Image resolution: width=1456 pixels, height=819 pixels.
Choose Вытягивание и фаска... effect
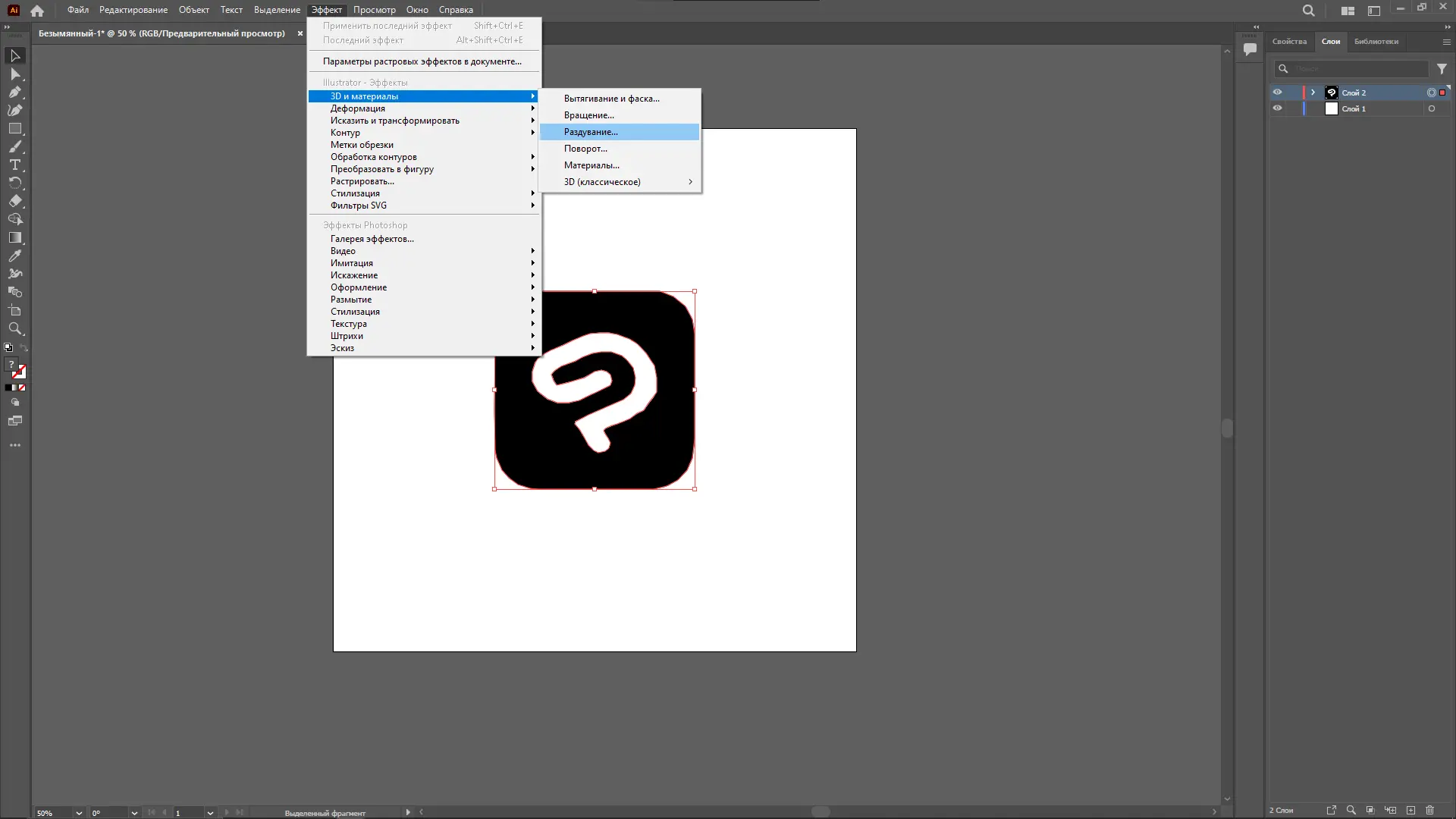(x=620, y=99)
